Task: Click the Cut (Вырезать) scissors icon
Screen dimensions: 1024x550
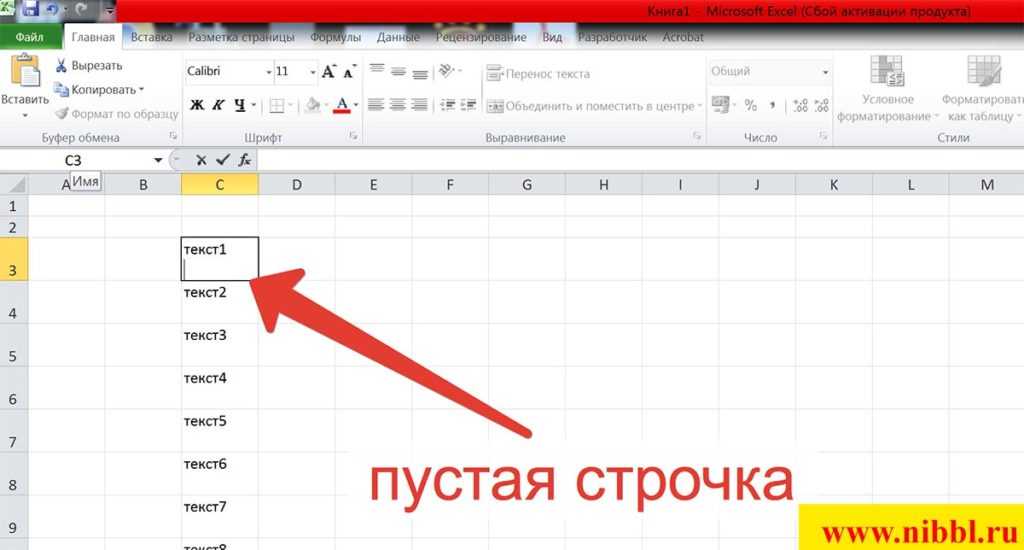Action: [62, 66]
